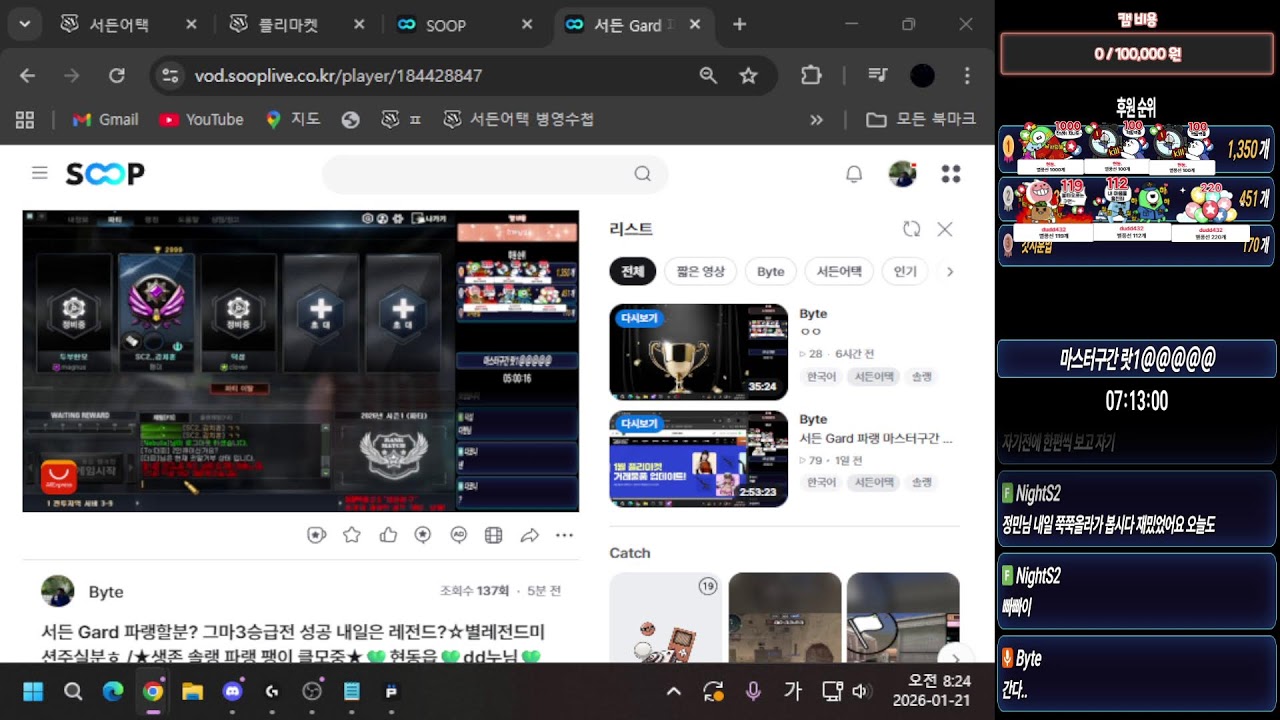
Task: Open SOOP notifications bell
Action: 854,174
